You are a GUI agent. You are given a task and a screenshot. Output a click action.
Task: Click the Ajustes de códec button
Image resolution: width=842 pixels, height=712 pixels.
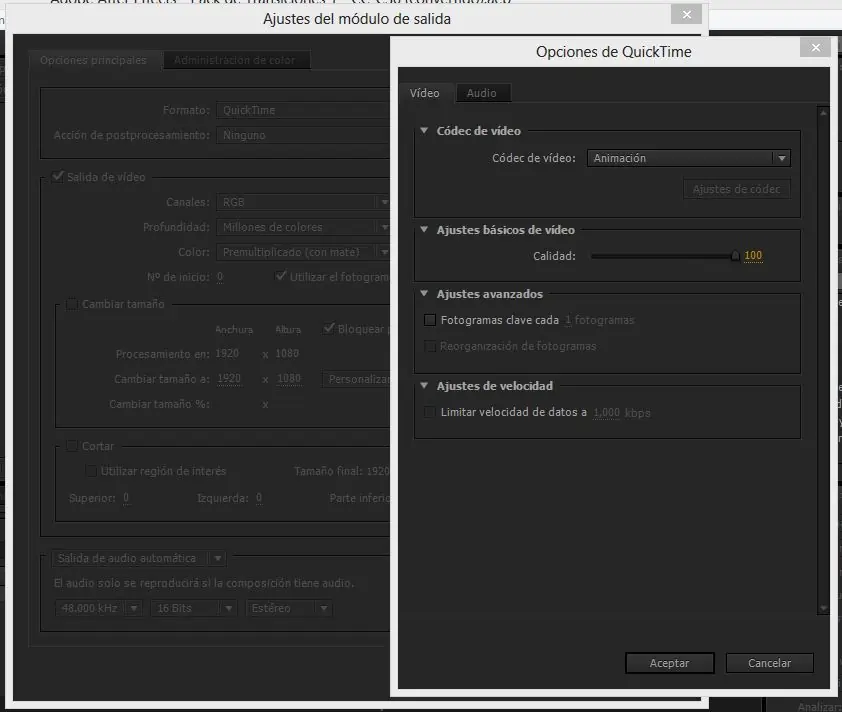coord(736,189)
